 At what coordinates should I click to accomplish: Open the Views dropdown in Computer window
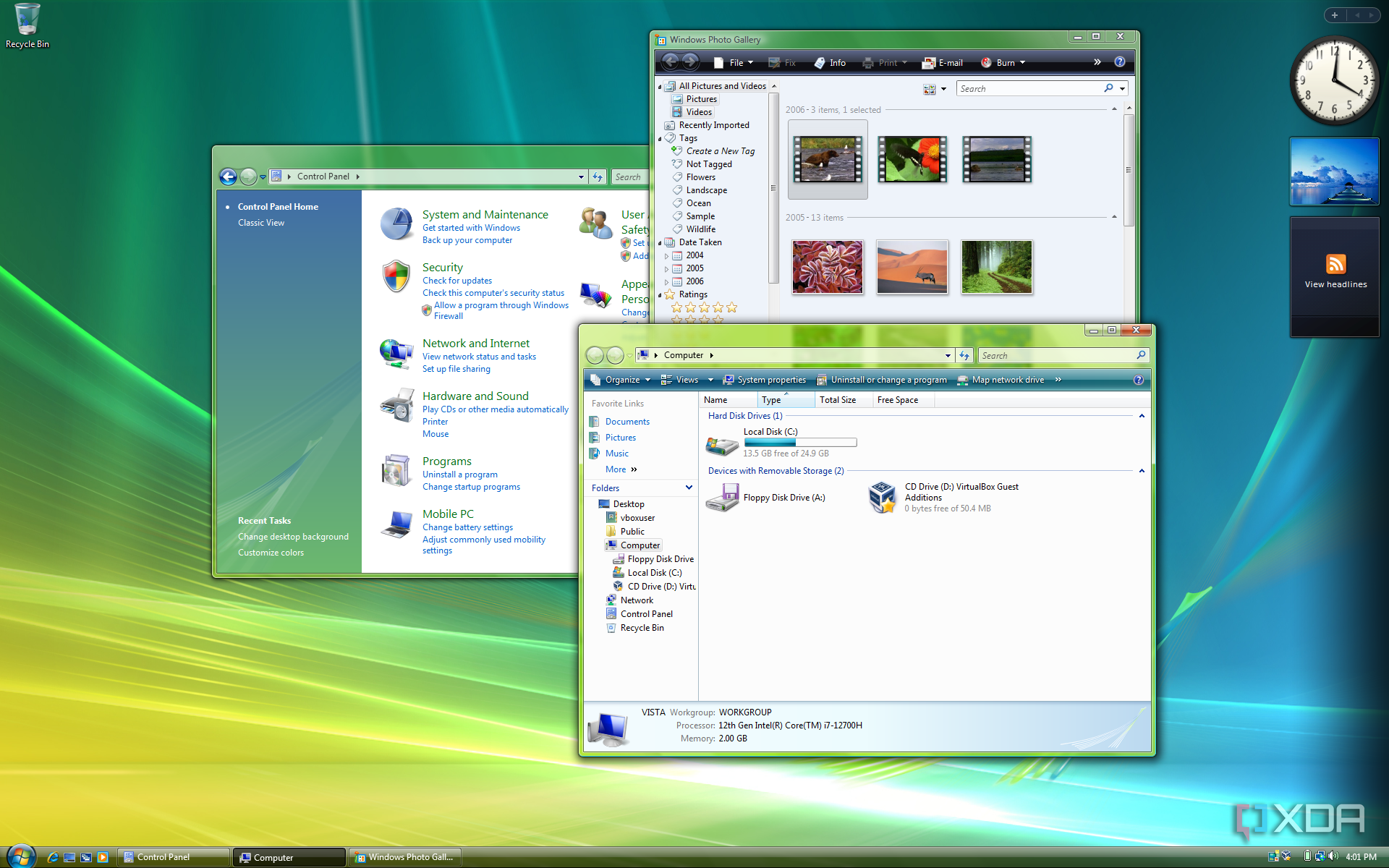tap(710, 380)
